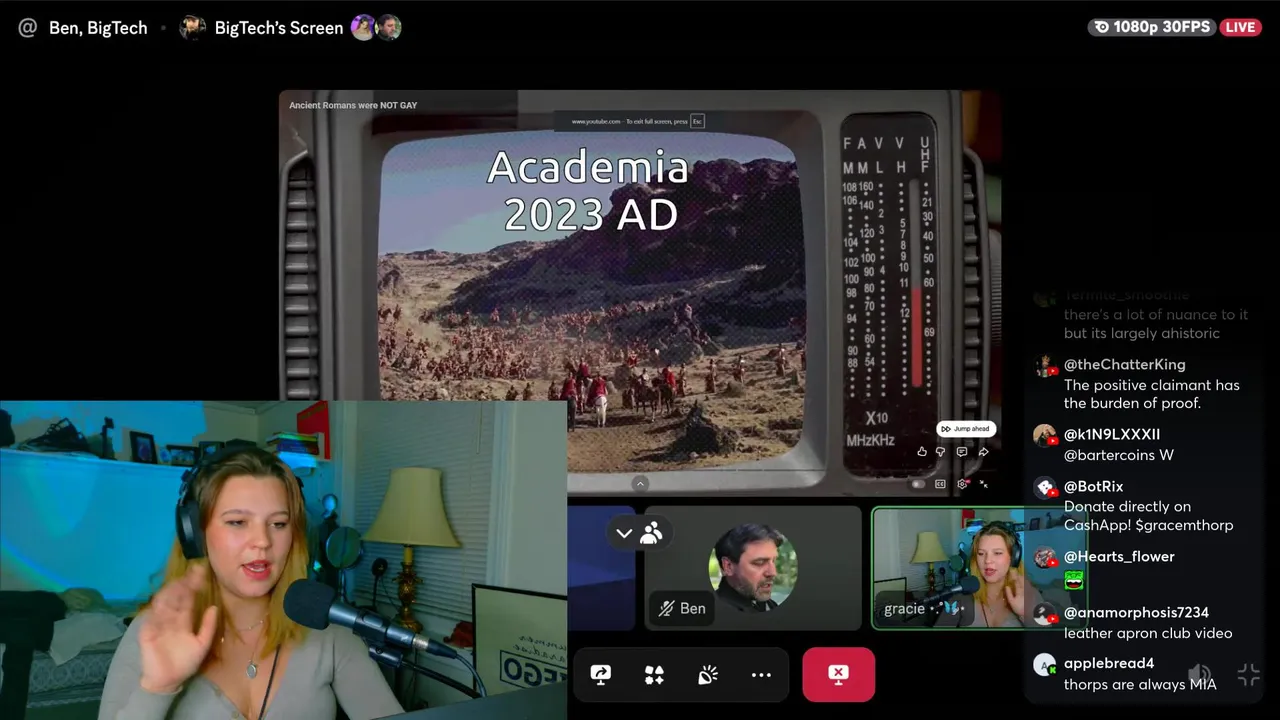Click BigTech's Screen title
Image resolution: width=1280 pixels, height=720 pixels.
coord(279,28)
